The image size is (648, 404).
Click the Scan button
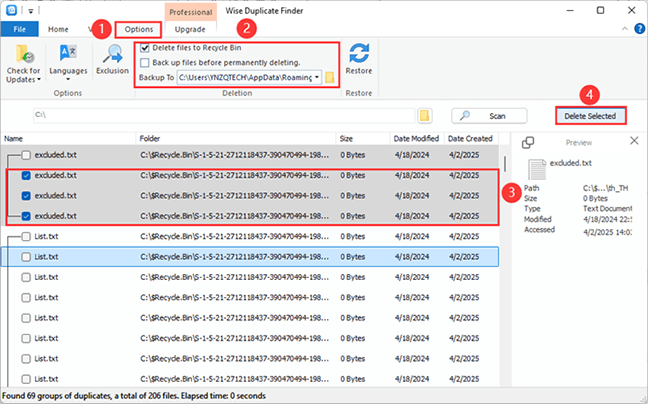489,116
